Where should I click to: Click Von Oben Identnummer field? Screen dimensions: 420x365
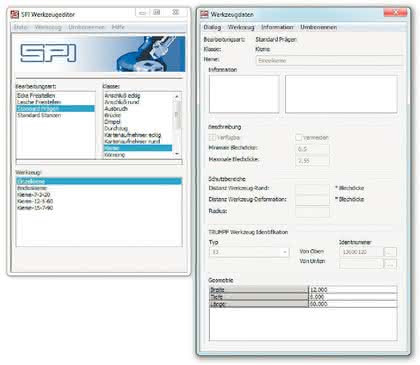coord(361,252)
